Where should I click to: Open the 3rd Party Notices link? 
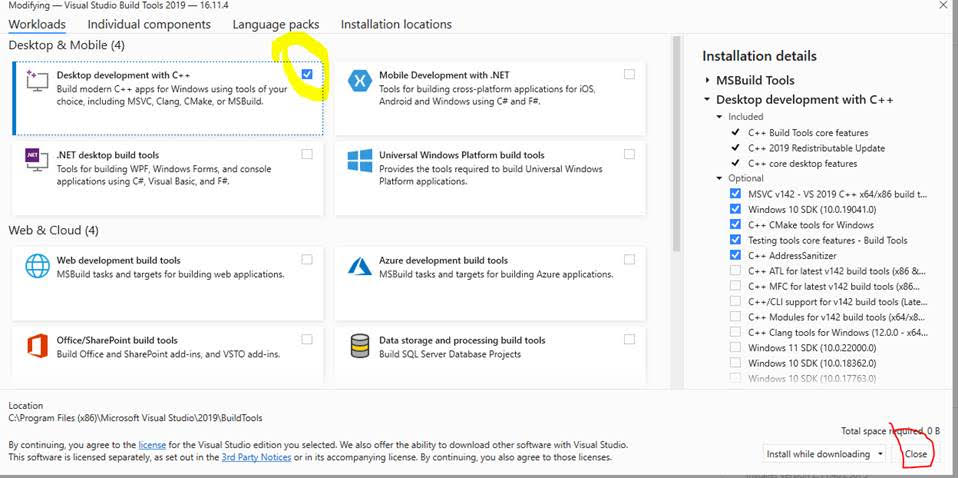[x=257, y=457]
